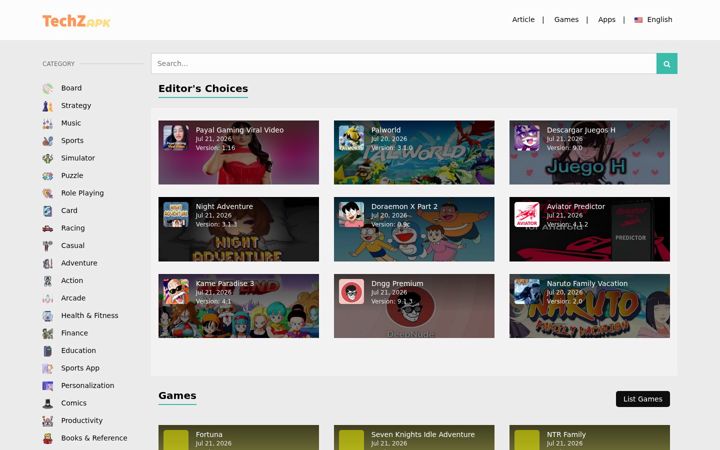This screenshot has width=720, height=450.
Task: Open the Seven Knights Idle Adventure card
Action: [414, 438]
